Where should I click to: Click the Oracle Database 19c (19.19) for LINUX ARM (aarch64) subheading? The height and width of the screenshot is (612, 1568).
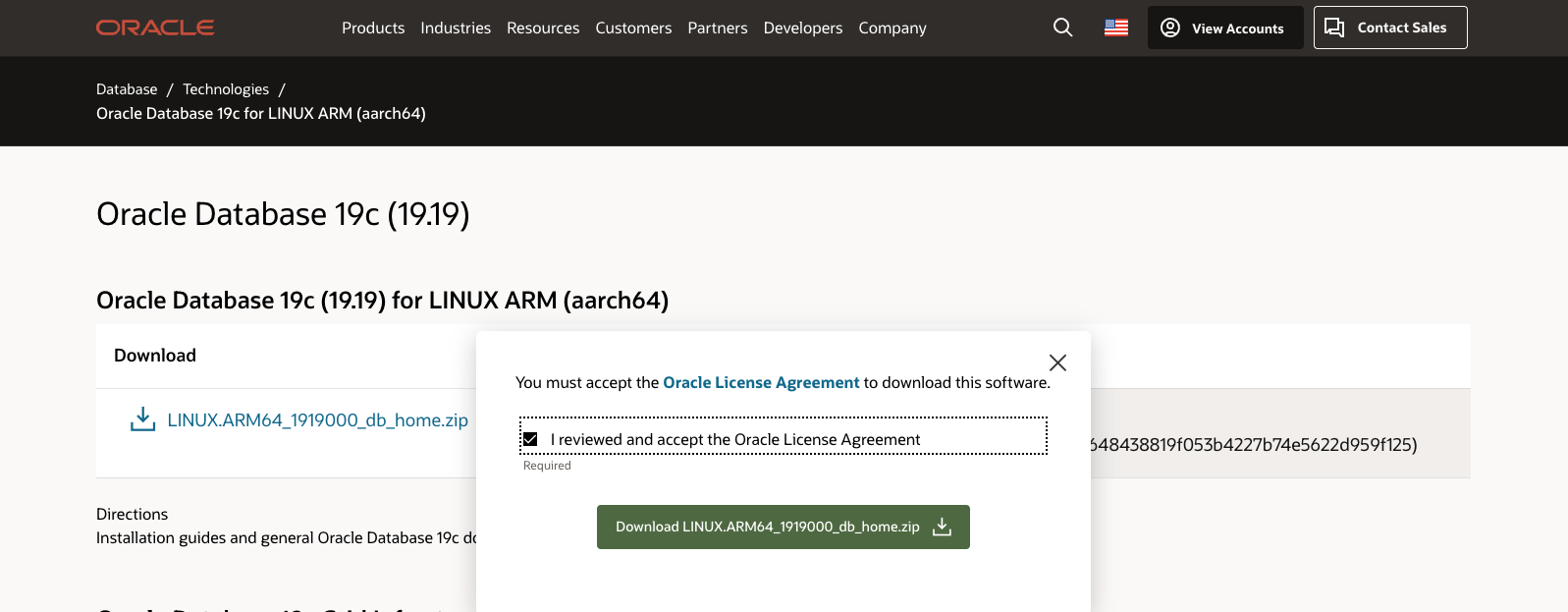tap(382, 300)
